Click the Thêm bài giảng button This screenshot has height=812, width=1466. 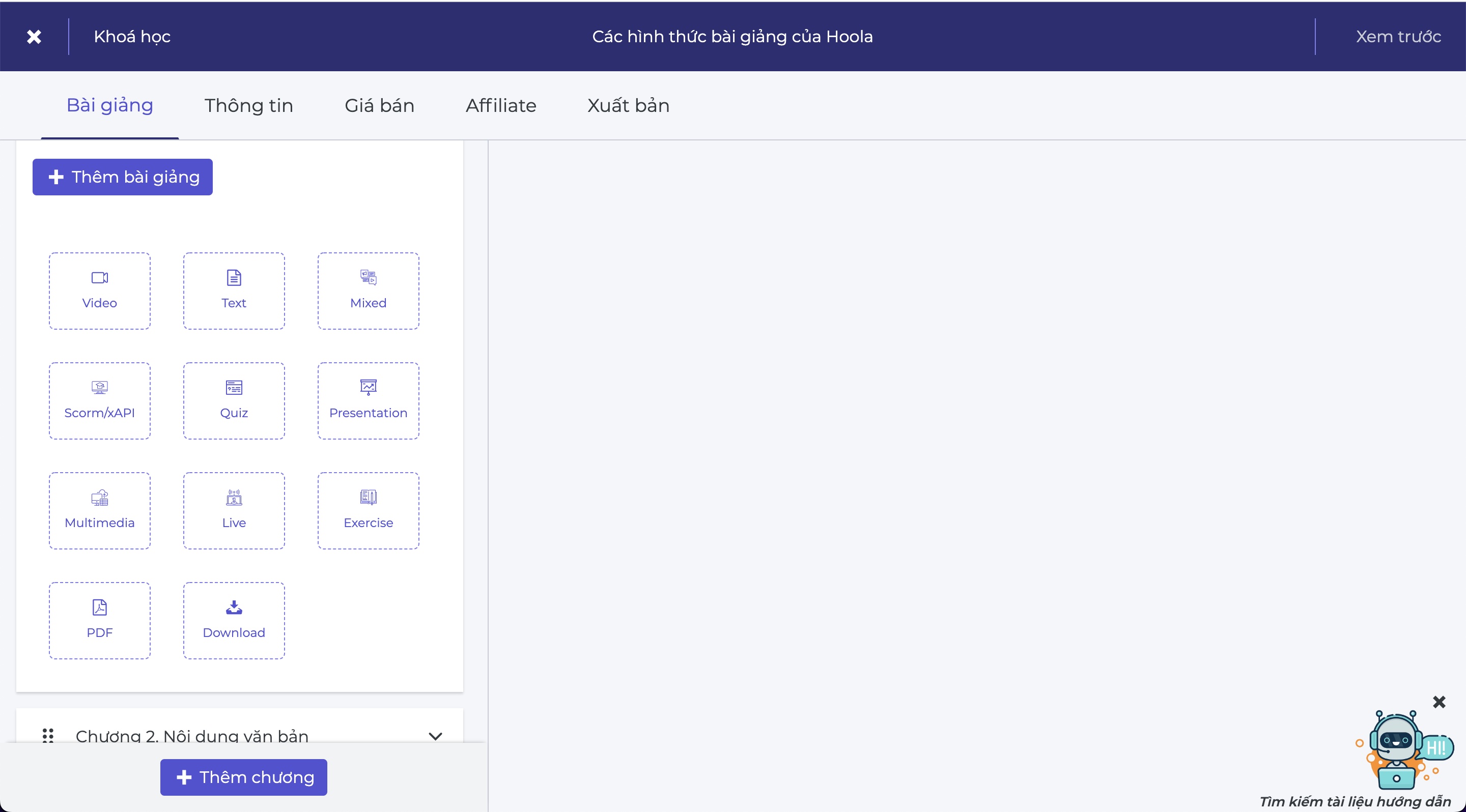click(122, 177)
